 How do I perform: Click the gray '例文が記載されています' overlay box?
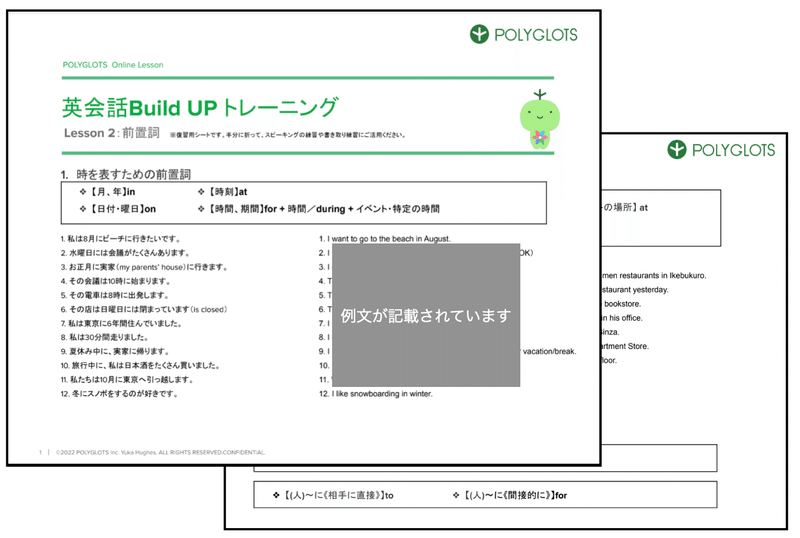pyautogui.click(x=426, y=315)
